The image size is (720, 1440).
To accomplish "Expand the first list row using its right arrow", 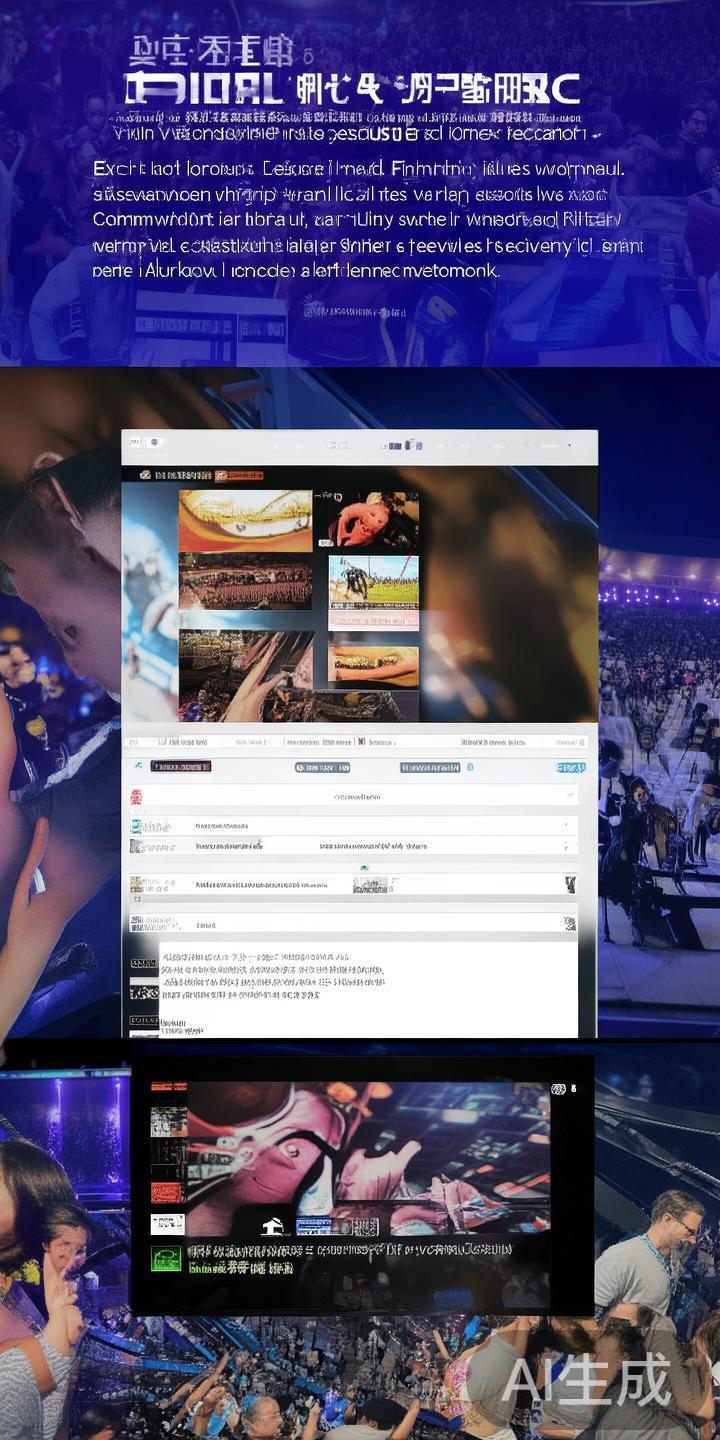I will coord(568,797).
